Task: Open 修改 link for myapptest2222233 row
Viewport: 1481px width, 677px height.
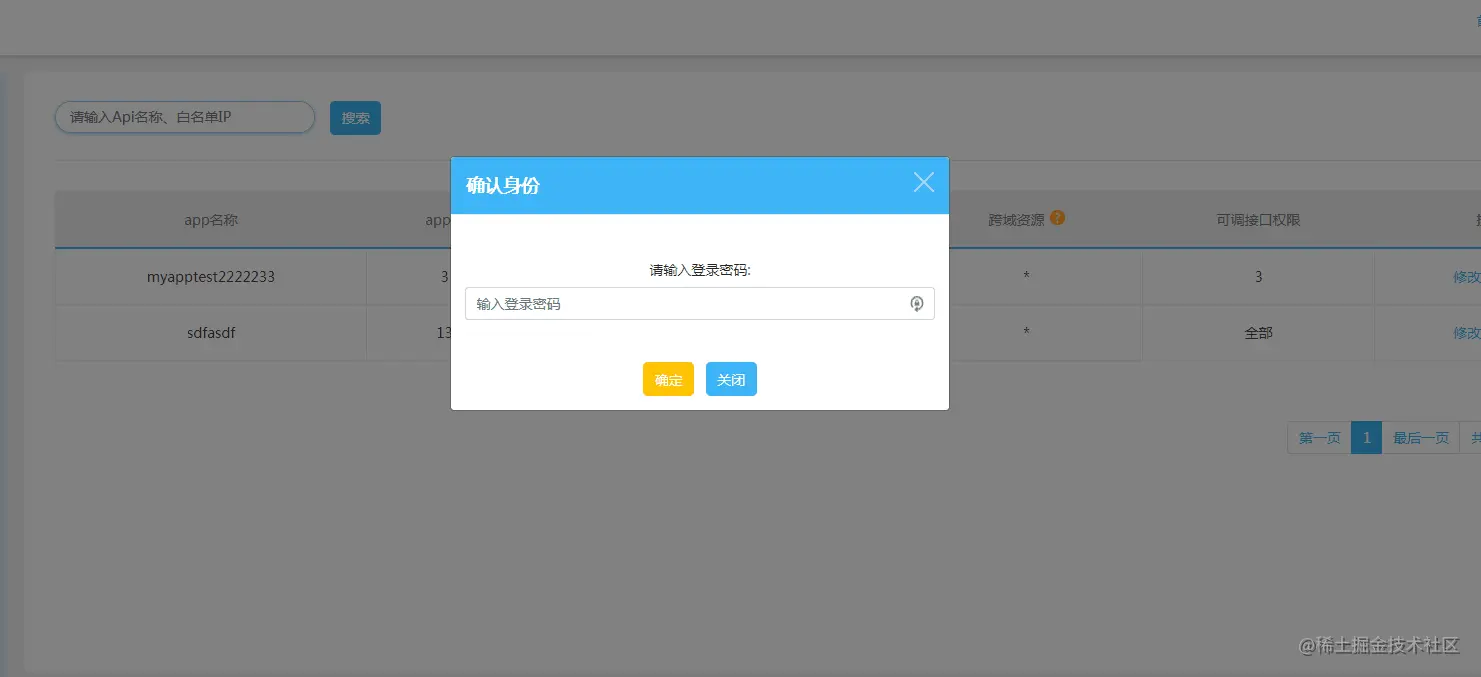Action: coord(1467,277)
